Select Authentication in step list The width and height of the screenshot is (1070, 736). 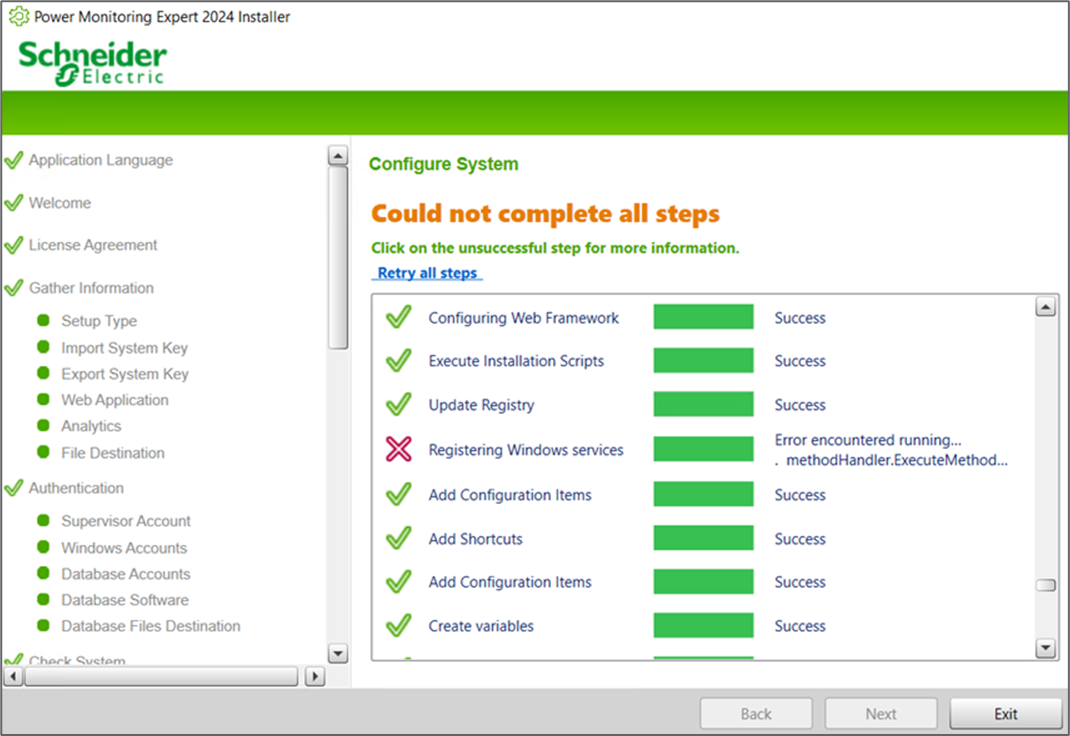pyautogui.click(x=76, y=488)
